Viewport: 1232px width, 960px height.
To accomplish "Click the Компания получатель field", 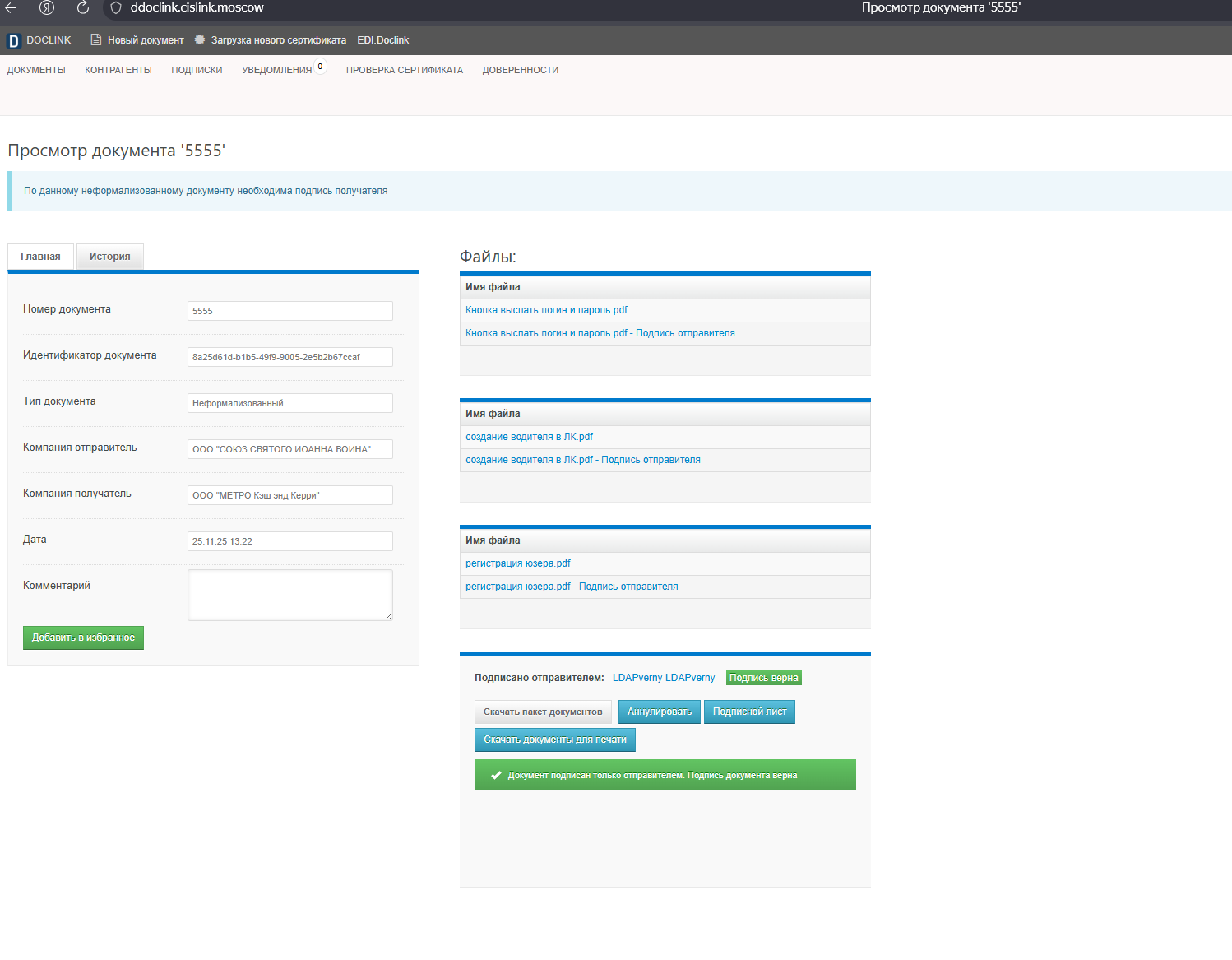I will coord(290,495).
